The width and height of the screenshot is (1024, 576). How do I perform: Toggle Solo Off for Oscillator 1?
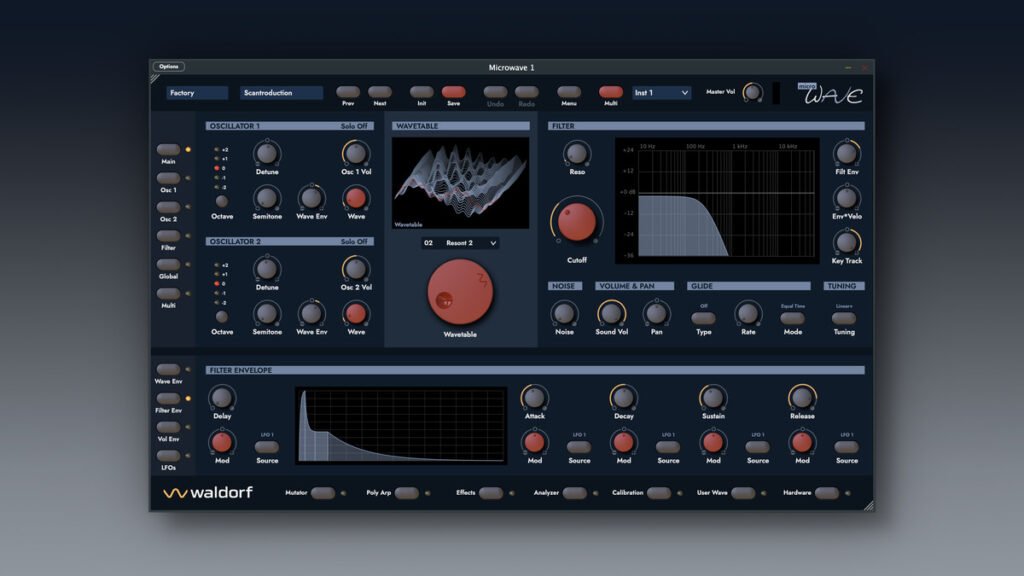coord(354,126)
